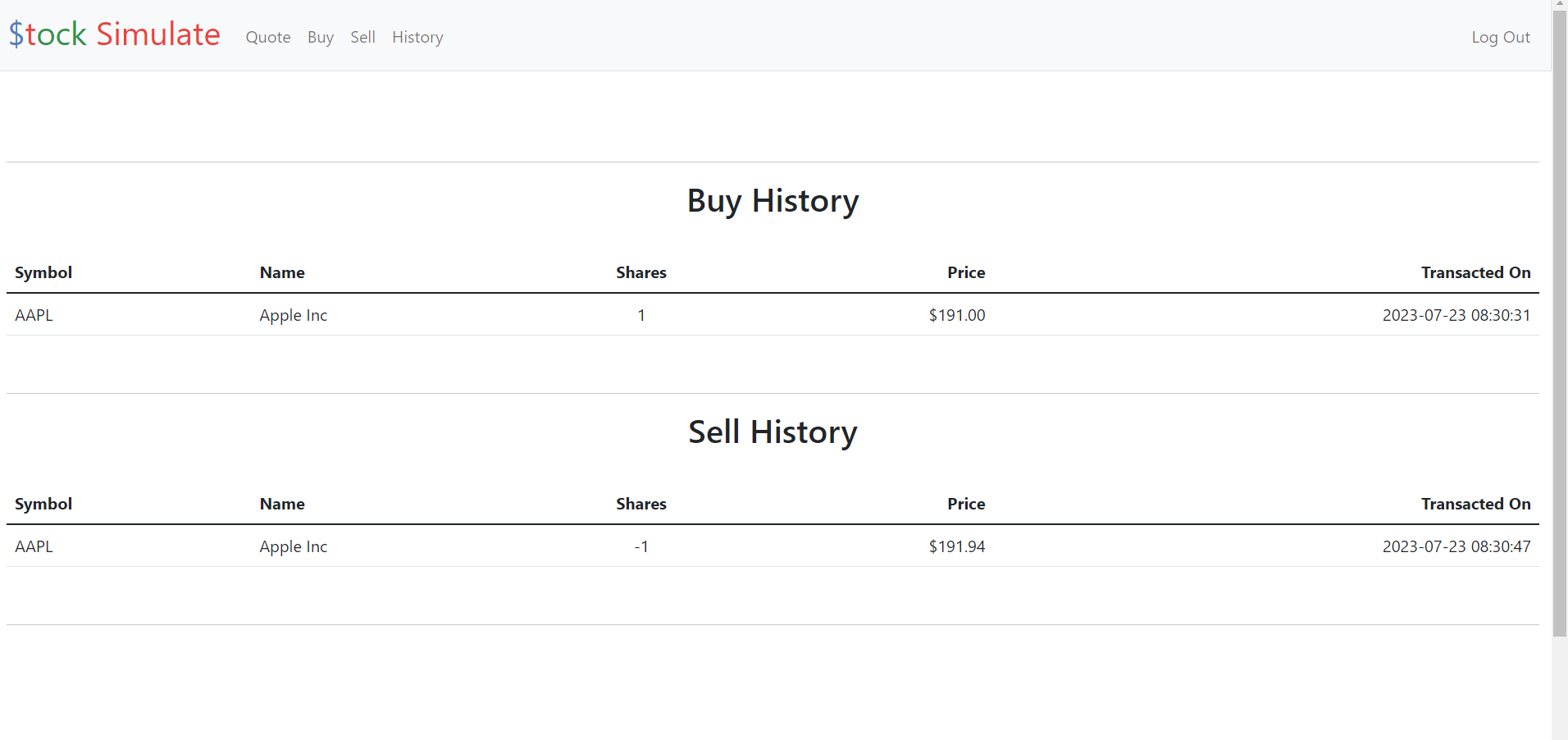Open the History nav link
Screen dimensions: 1568x740
click(x=417, y=37)
